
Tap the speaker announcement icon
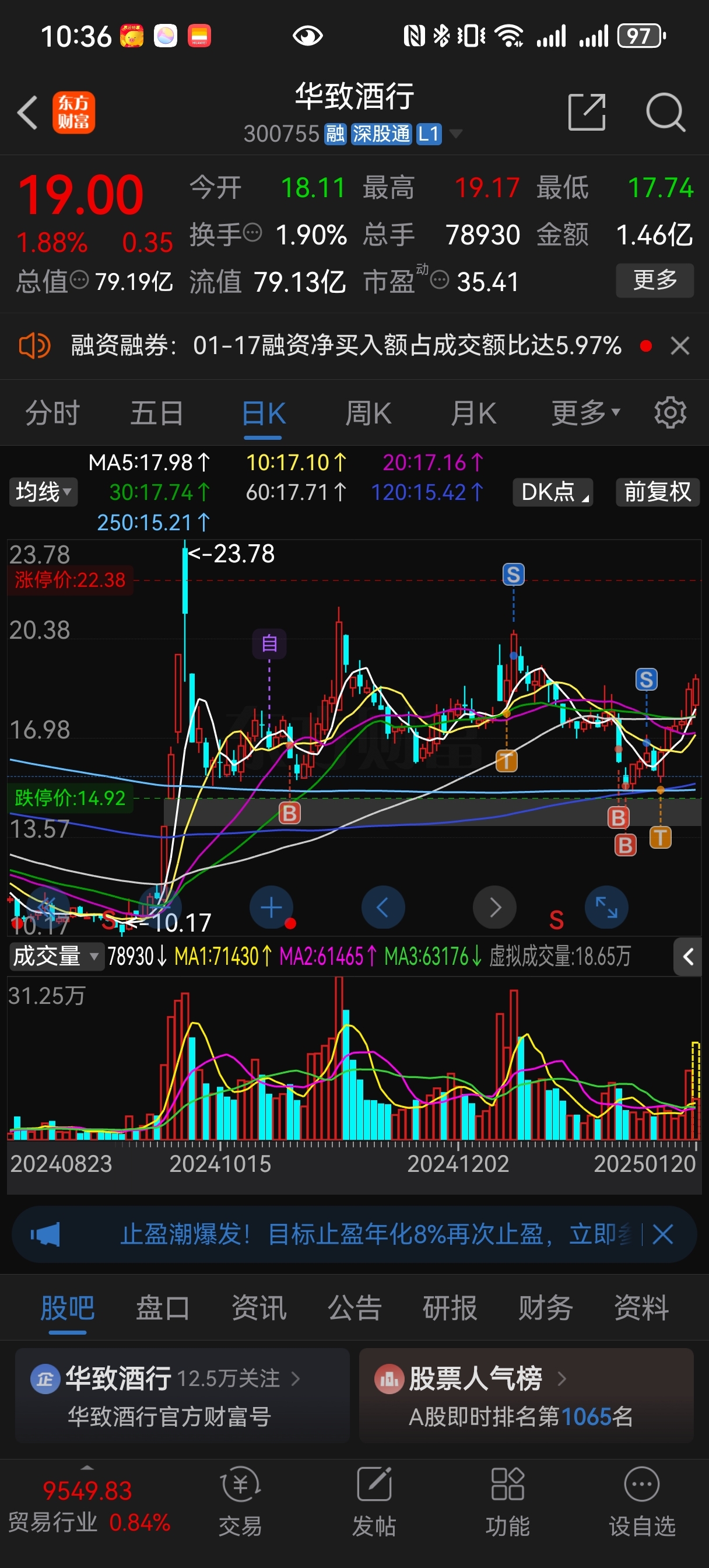pos(34,346)
